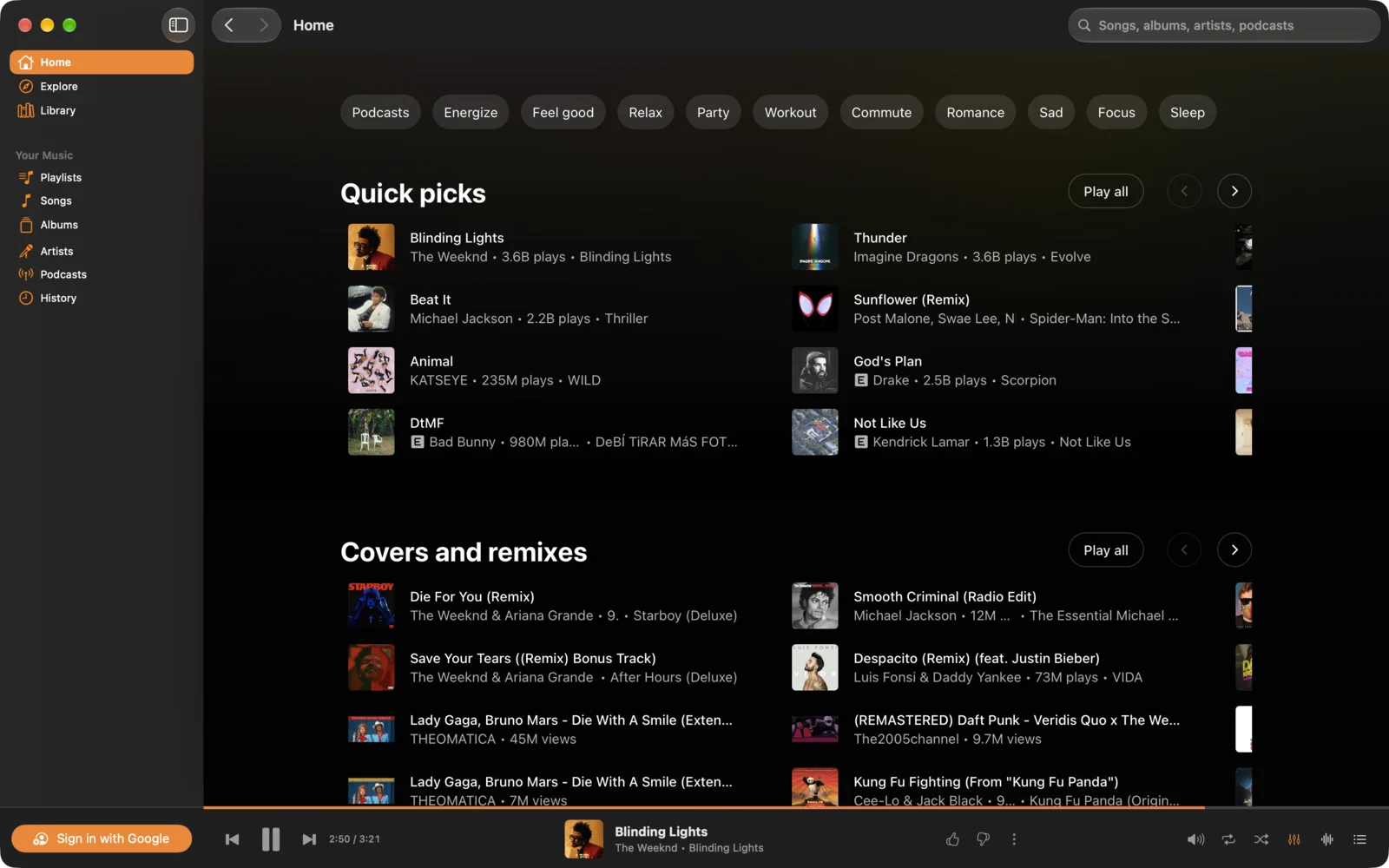Open the player's more options menu
This screenshot has width=1389, height=868.
coord(1013,839)
